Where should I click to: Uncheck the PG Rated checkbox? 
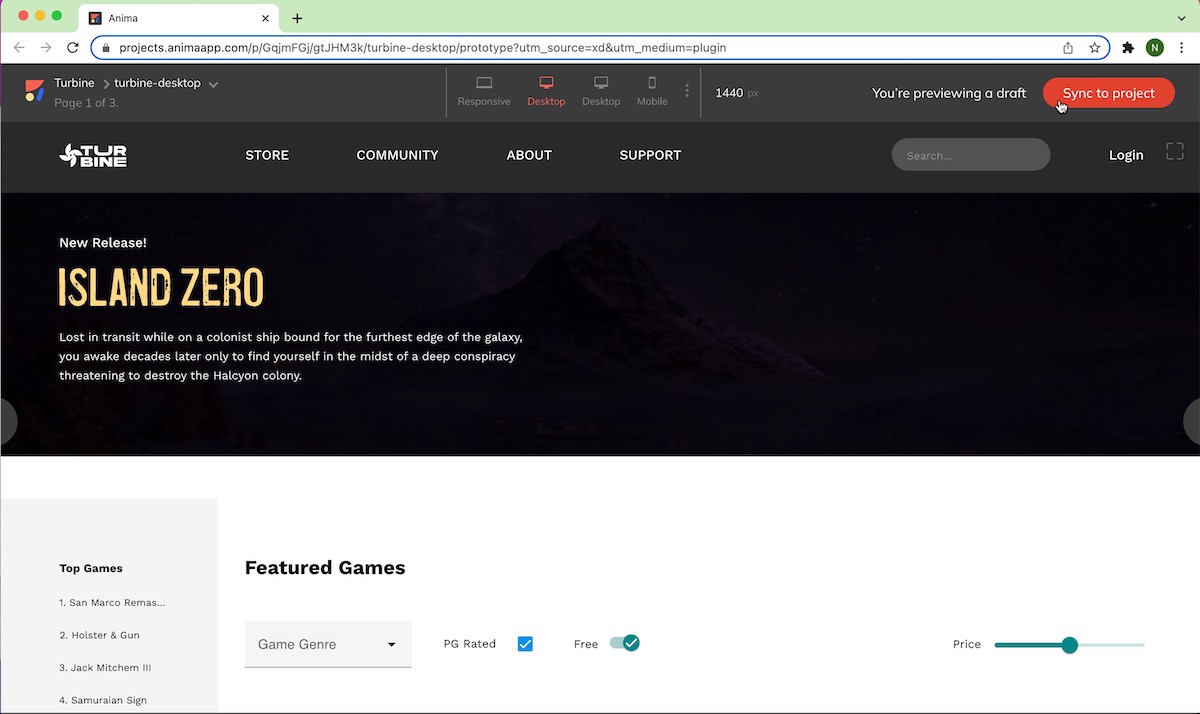click(525, 644)
